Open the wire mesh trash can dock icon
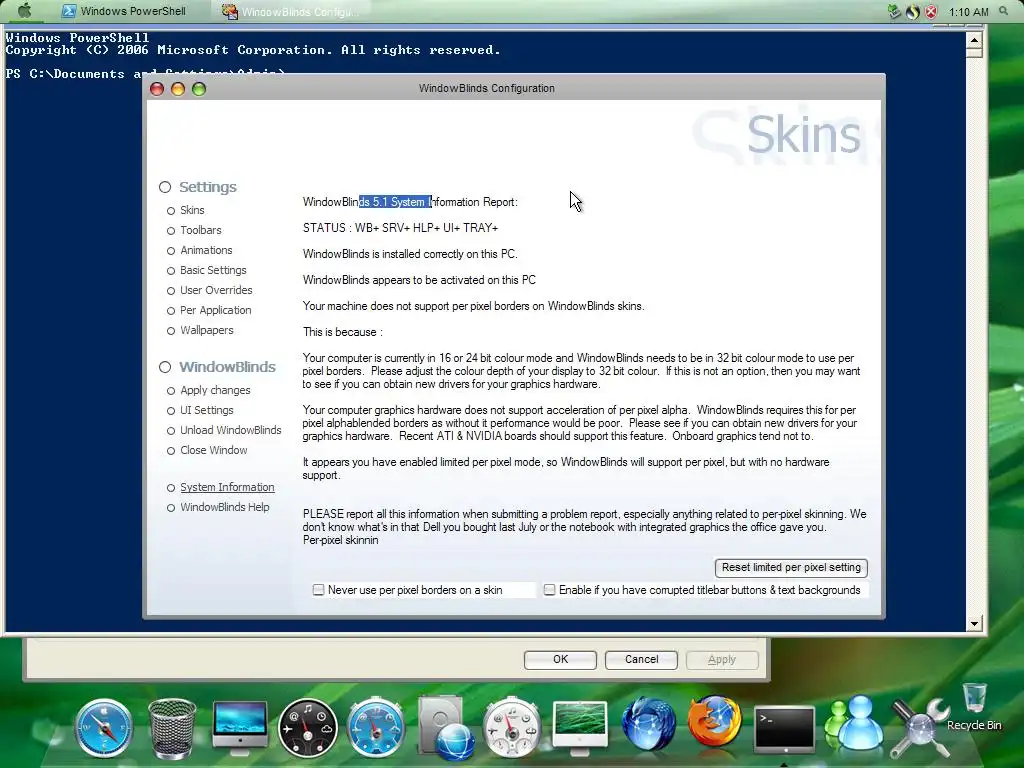Screen dimensions: 1024x768 172,728
